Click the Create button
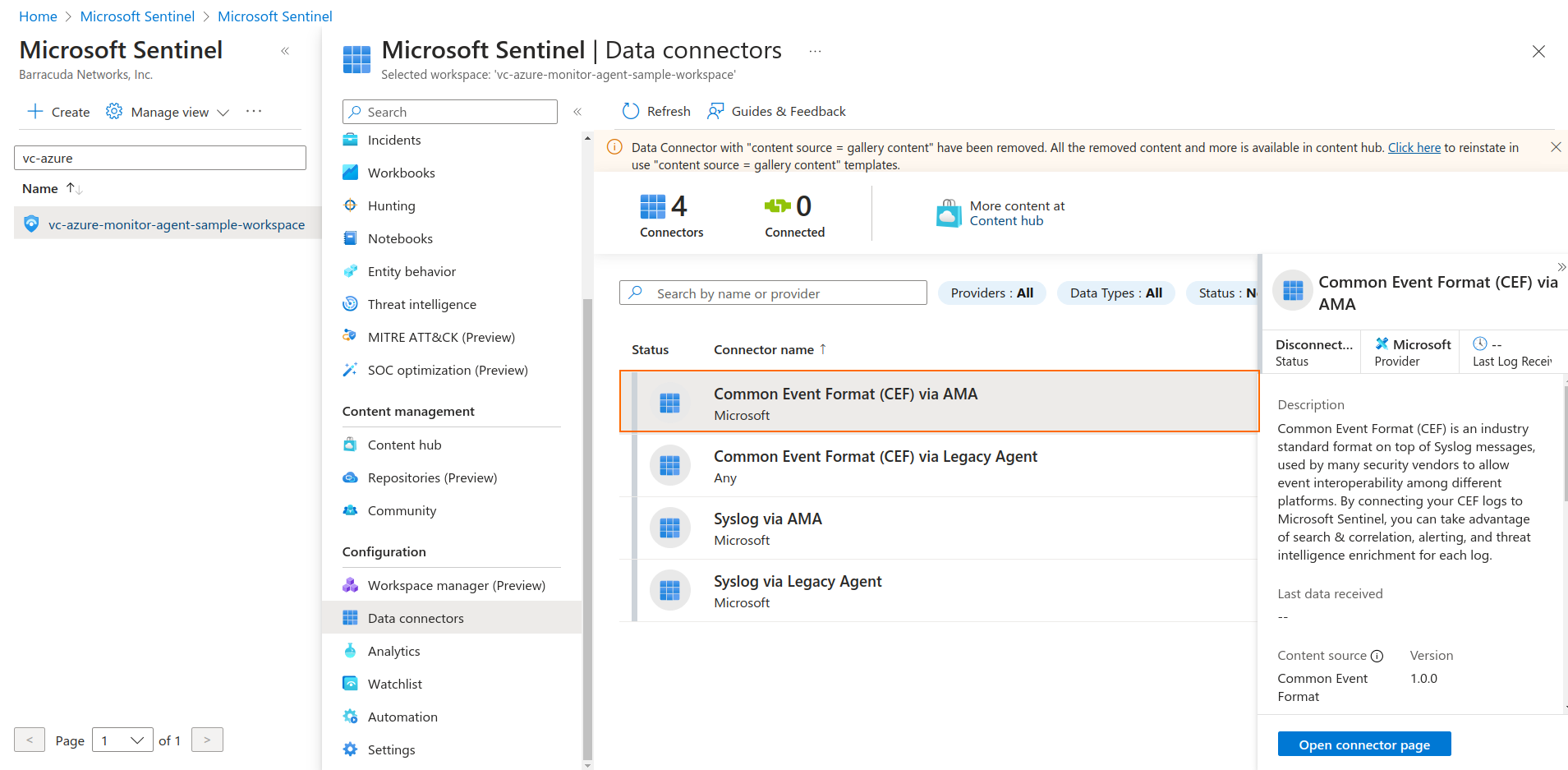The height and width of the screenshot is (770, 1568). pos(58,112)
